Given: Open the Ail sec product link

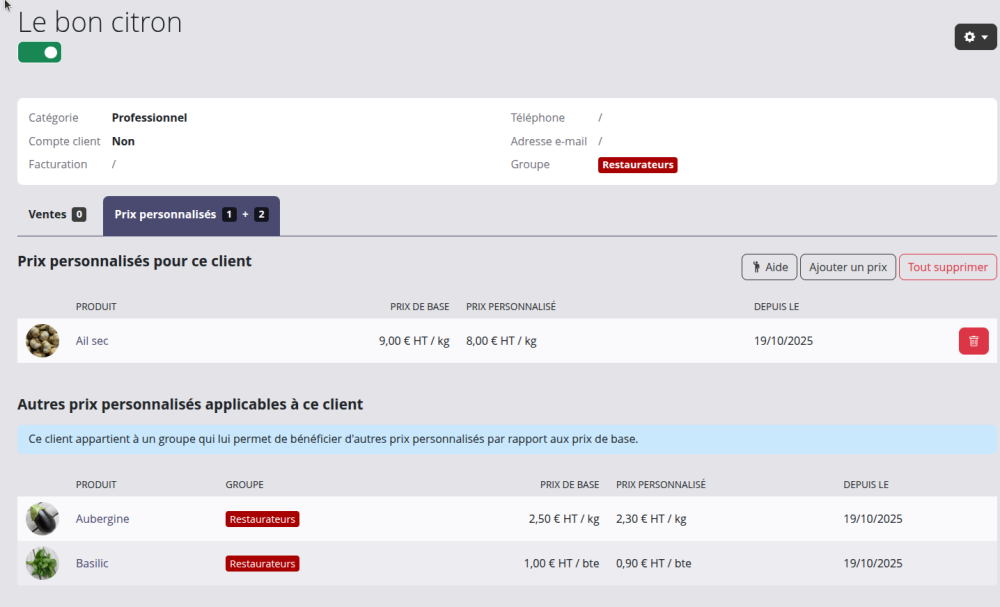Looking at the screenshot, I should (x=92, y=341).
